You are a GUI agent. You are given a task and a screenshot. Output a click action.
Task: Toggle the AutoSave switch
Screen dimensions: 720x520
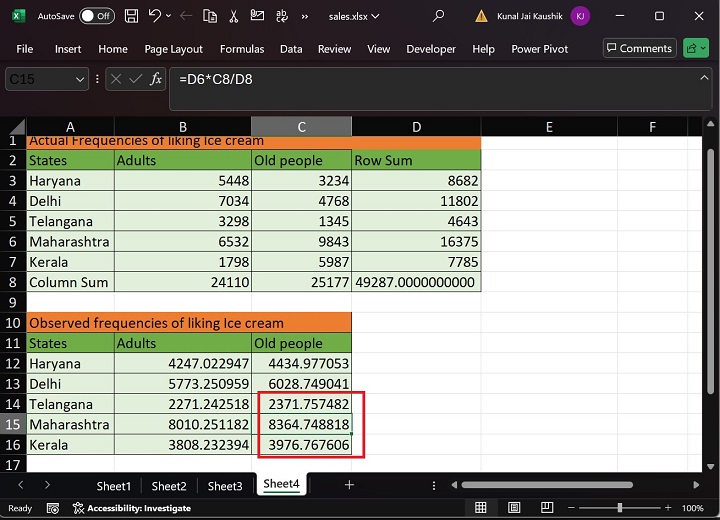click(x=96, y=16)
